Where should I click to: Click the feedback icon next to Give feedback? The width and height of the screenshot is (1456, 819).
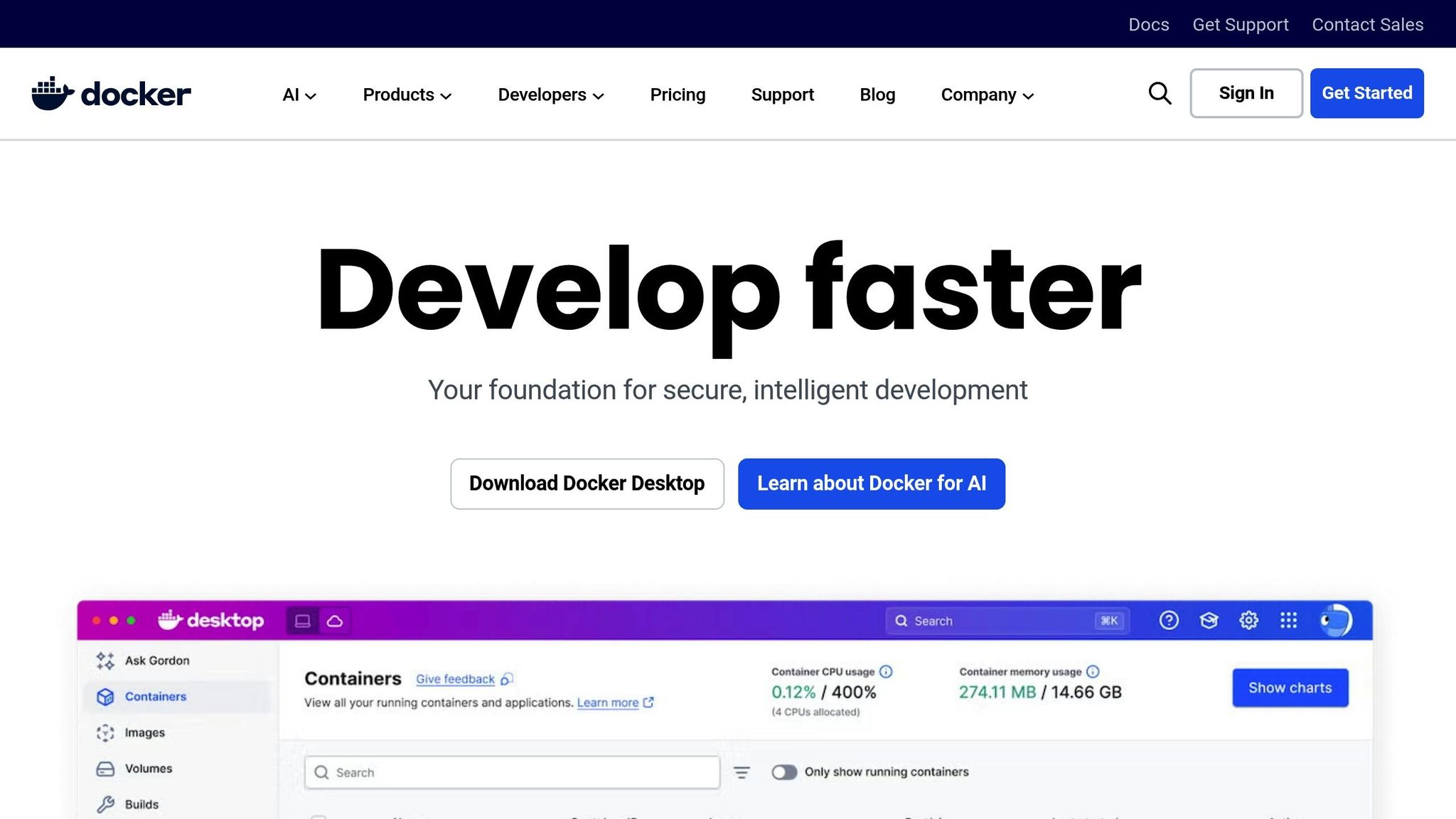[x=507, y=679]
